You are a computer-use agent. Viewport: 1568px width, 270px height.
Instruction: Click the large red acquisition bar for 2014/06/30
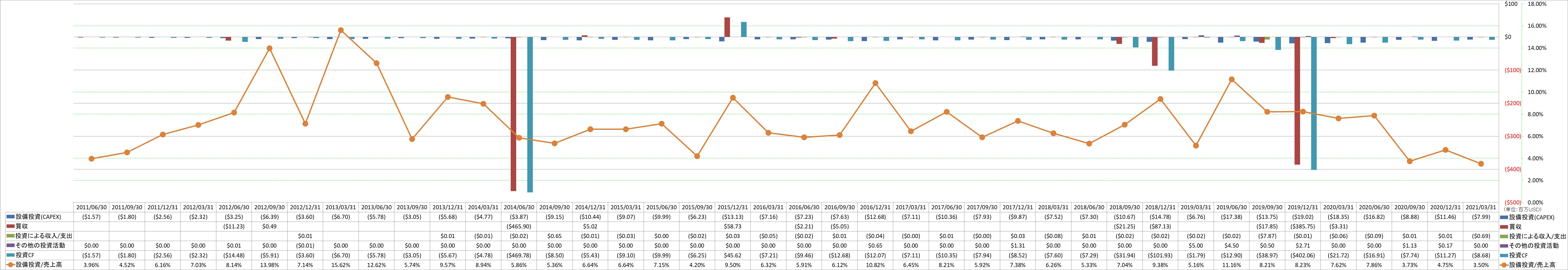click(514, 114)
